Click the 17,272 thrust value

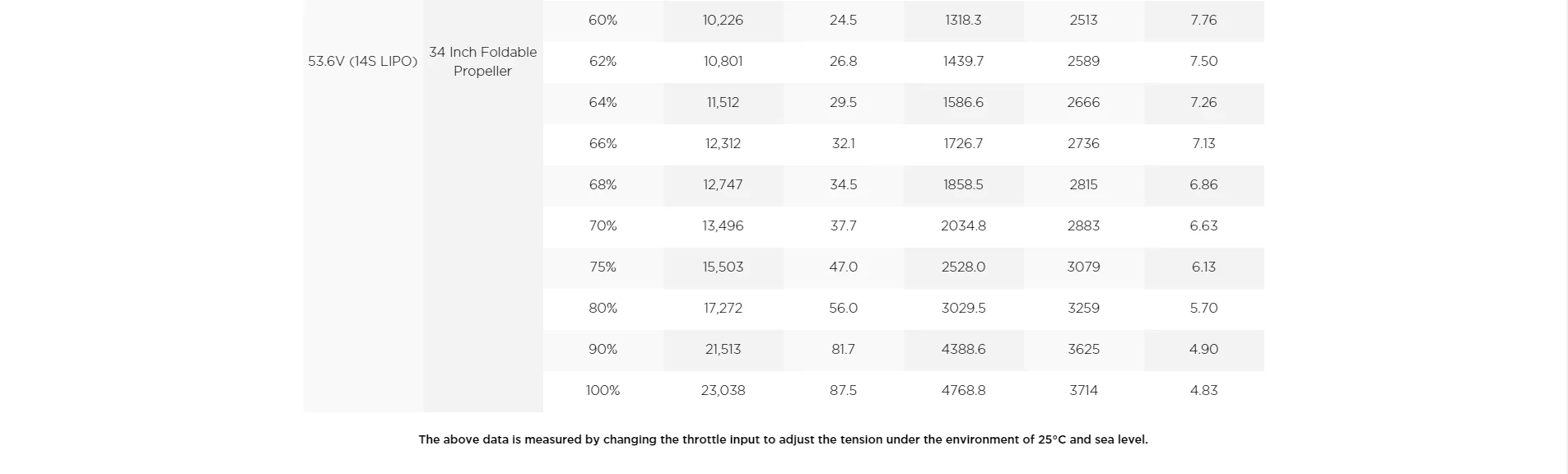pyautogui.click(x=724, y=309)
